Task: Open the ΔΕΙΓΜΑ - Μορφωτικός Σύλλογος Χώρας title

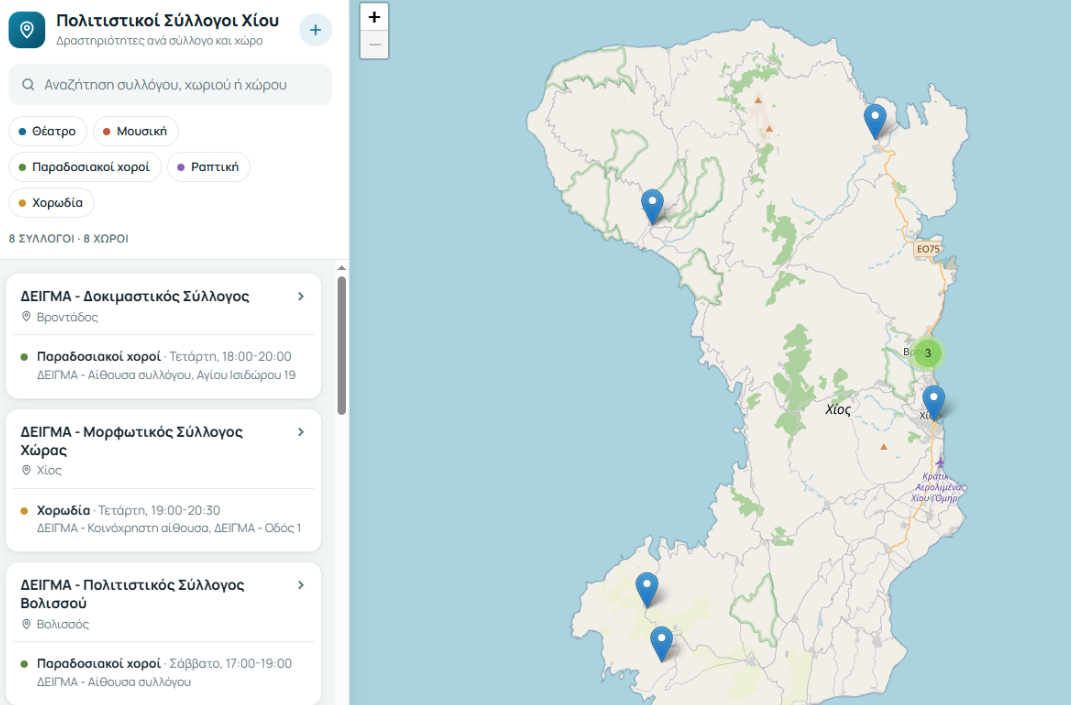Action: [132, 441]
